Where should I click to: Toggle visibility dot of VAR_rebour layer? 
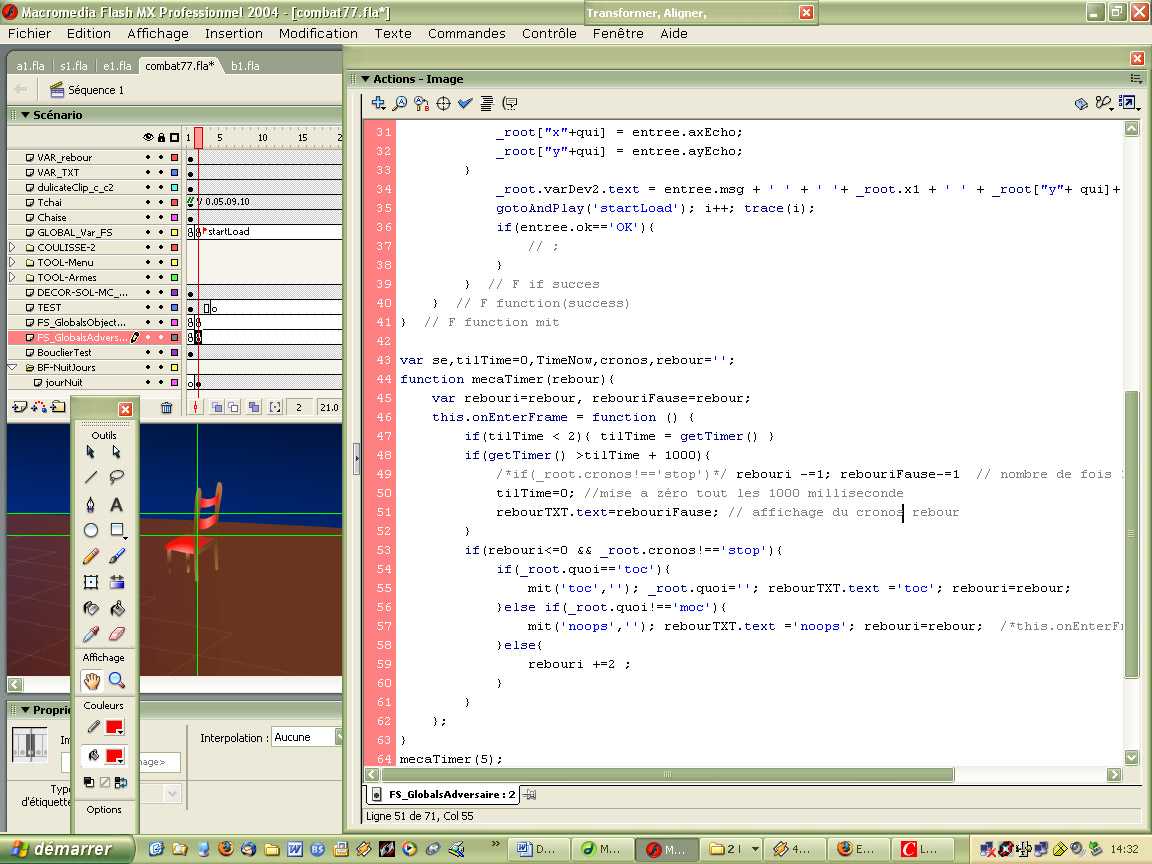(148, 157)
